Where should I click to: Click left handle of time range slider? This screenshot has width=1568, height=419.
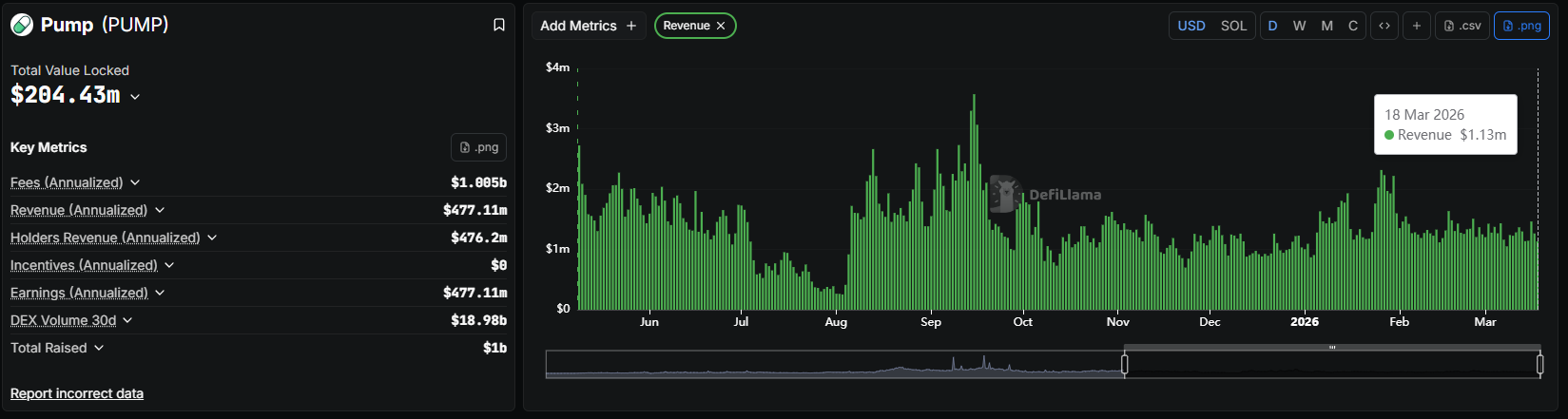(x=1125, y=364)
